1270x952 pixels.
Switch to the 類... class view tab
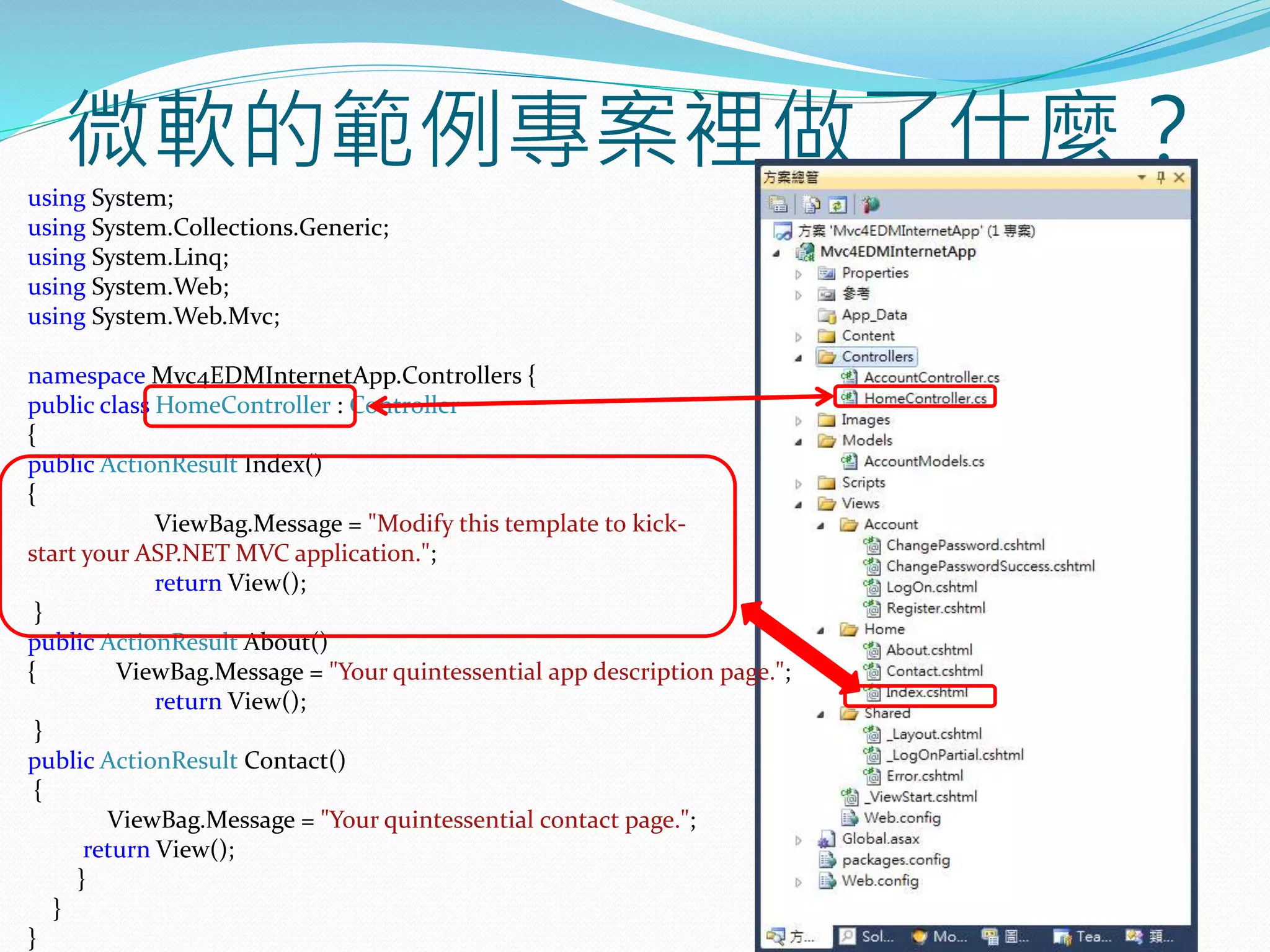point(1150,937)
